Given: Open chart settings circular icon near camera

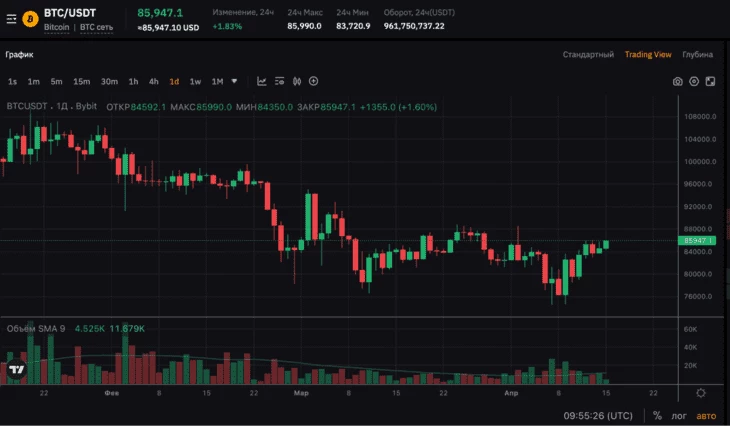Looking at the screenshot, I should (x=694, y=81).
